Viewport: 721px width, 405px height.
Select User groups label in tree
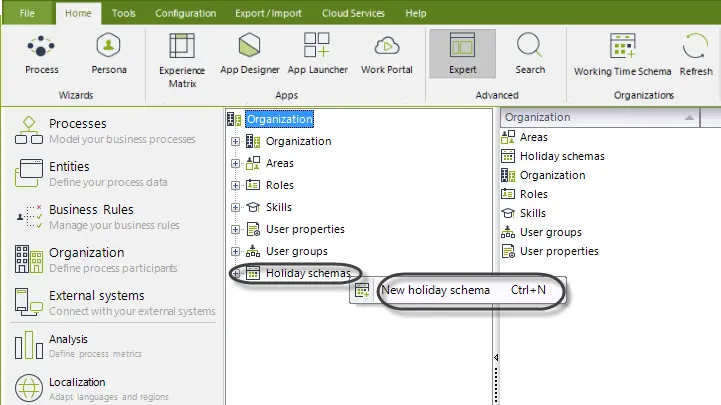[297, 251]
